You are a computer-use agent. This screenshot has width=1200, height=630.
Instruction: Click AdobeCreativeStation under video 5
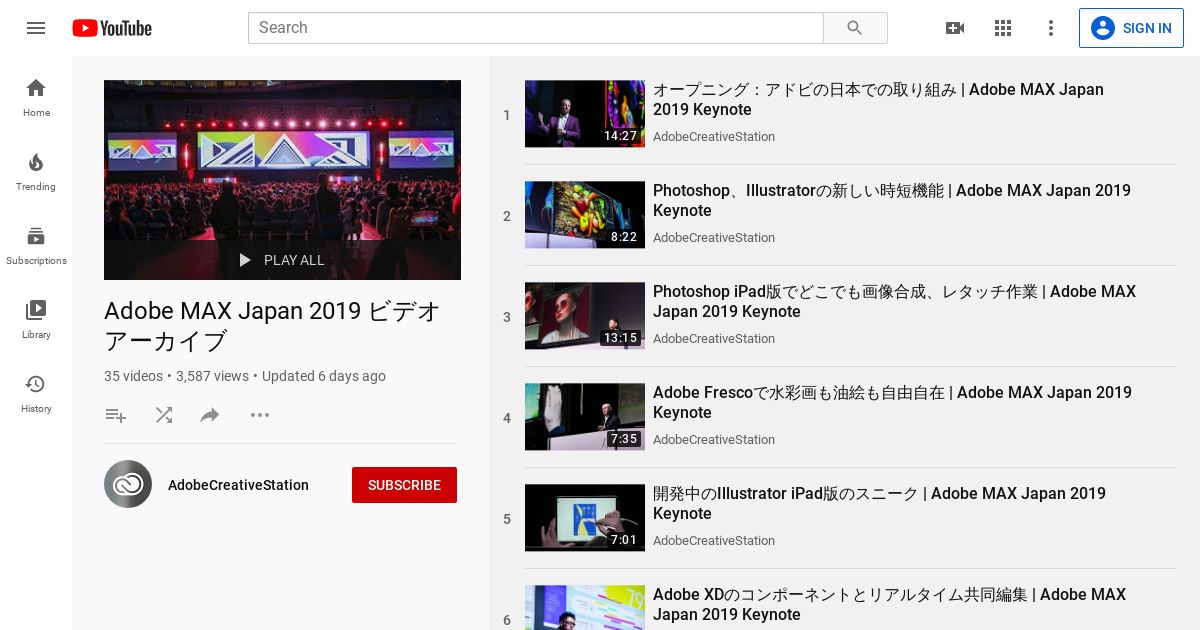714,540
